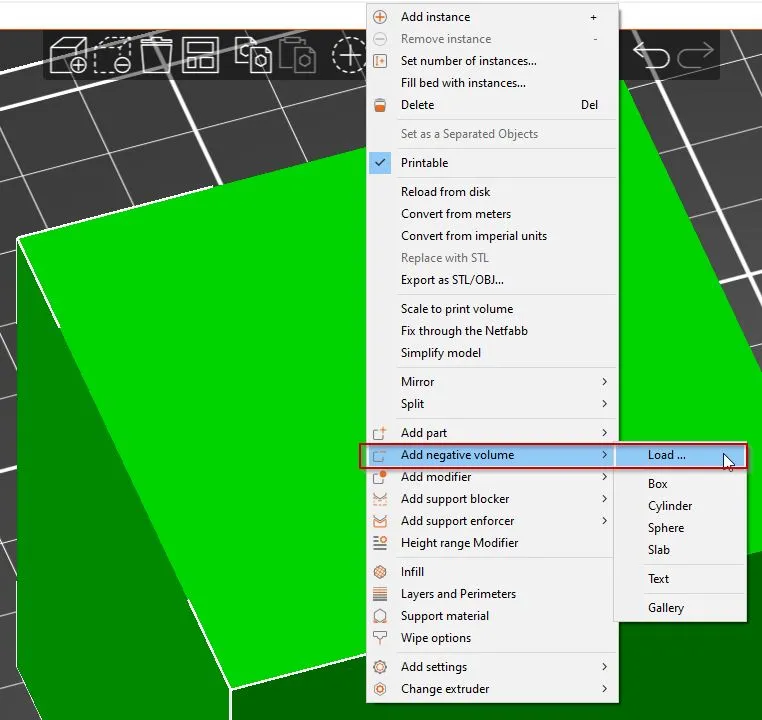The image size is (762, 720).
Task: Click Export as STL/OBJ...
Action: 452,280
